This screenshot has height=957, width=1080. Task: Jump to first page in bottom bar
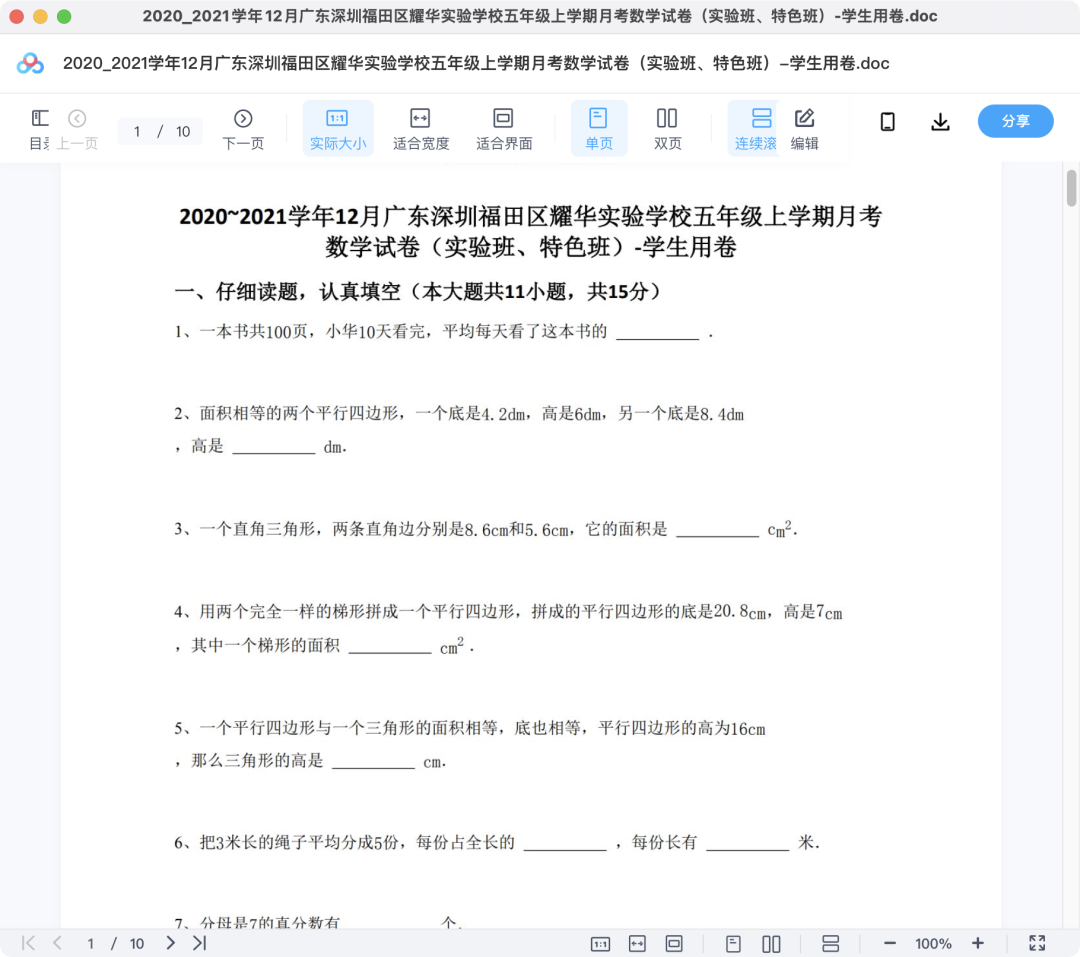click(x=28, y=943)
